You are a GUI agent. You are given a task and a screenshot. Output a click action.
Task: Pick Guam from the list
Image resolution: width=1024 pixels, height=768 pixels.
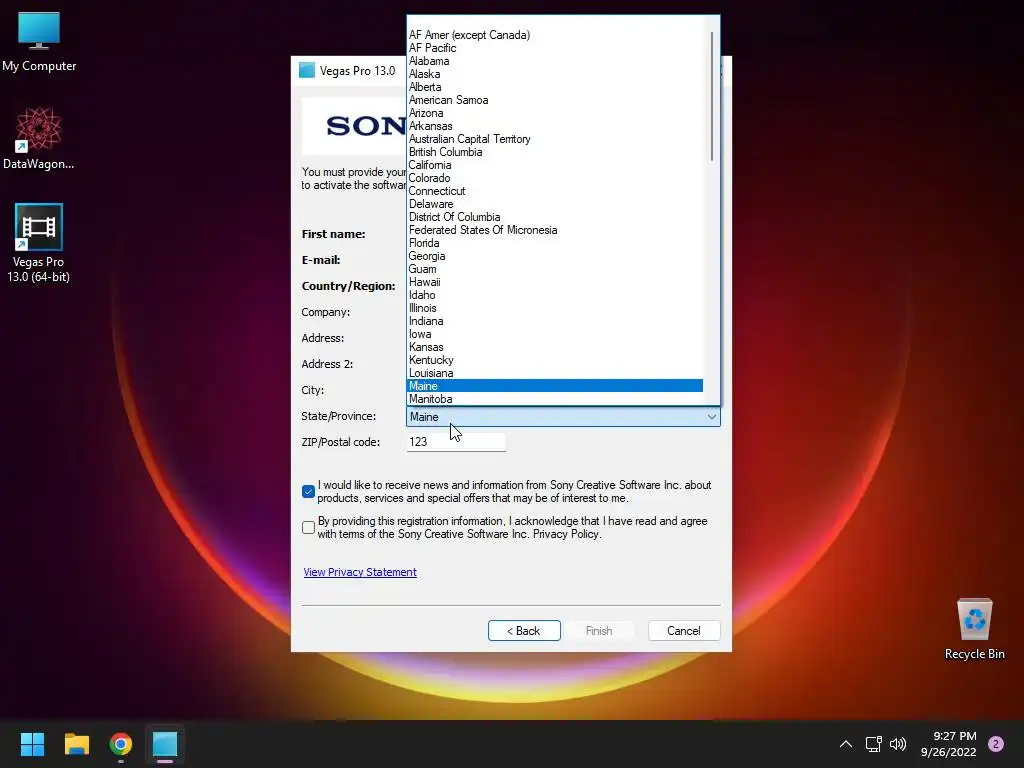click(554, 270)
